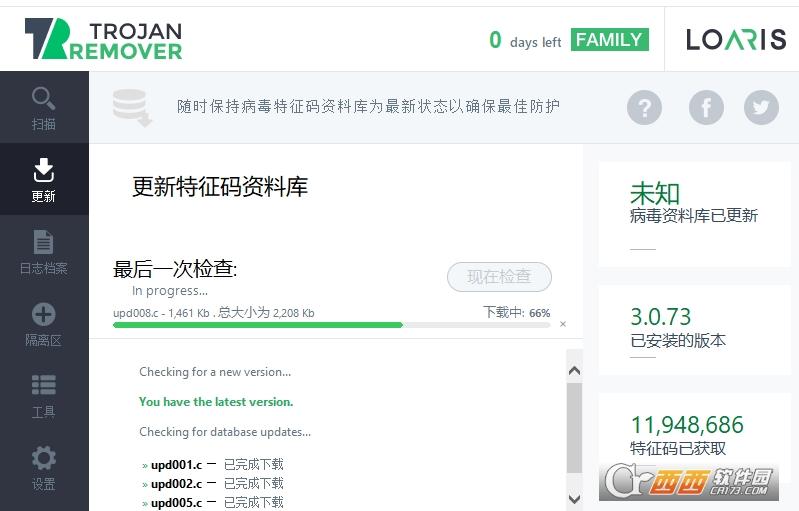This screenshot has width=799, height=511.
Task: Click the Trojan Remover logo
Action: [103, 39]
